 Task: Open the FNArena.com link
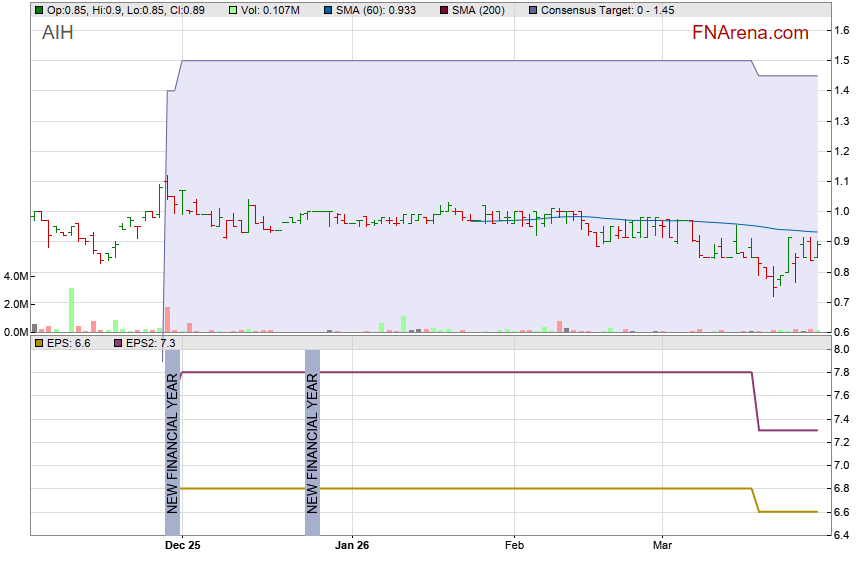click(749, 33)
